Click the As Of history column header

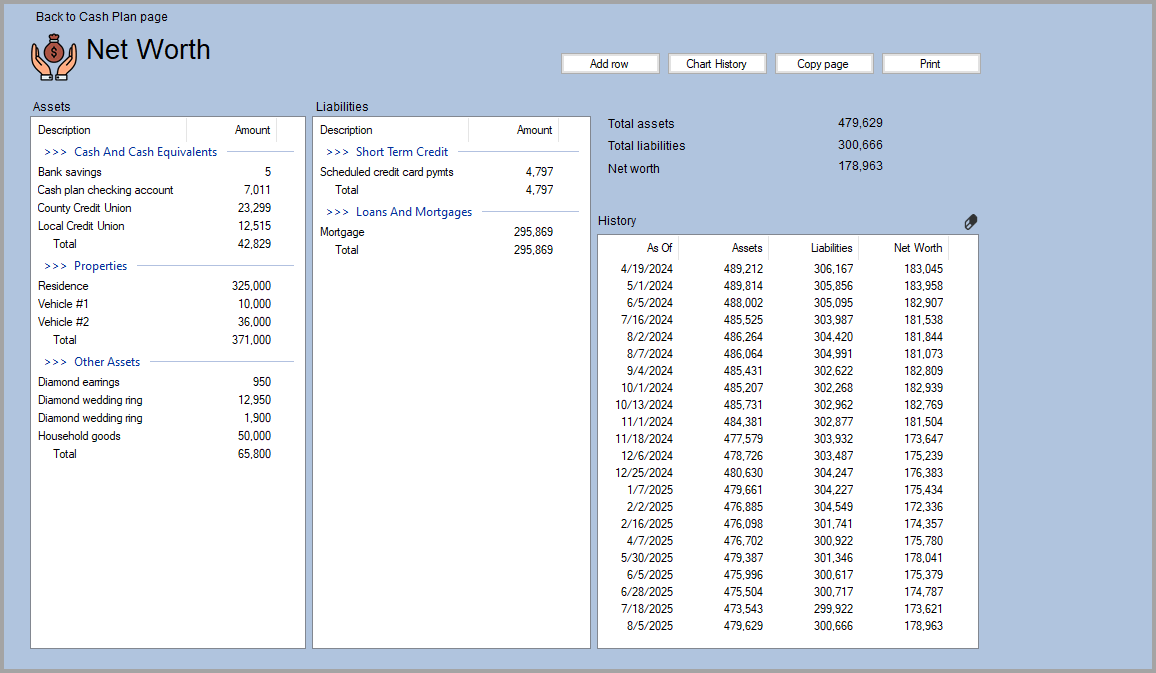(x=639, y=248)
